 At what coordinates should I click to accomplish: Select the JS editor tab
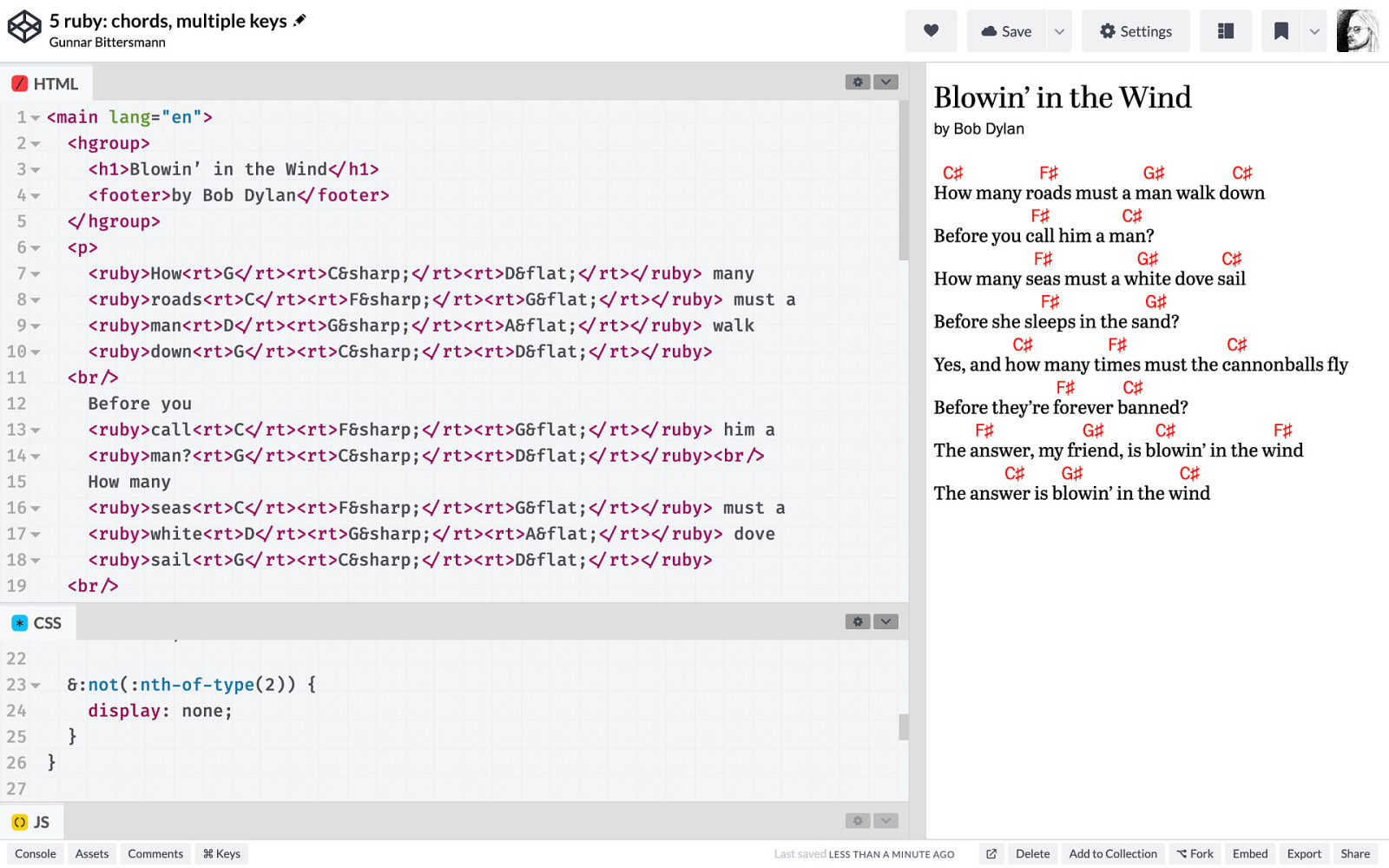click(x=31, y=822)
